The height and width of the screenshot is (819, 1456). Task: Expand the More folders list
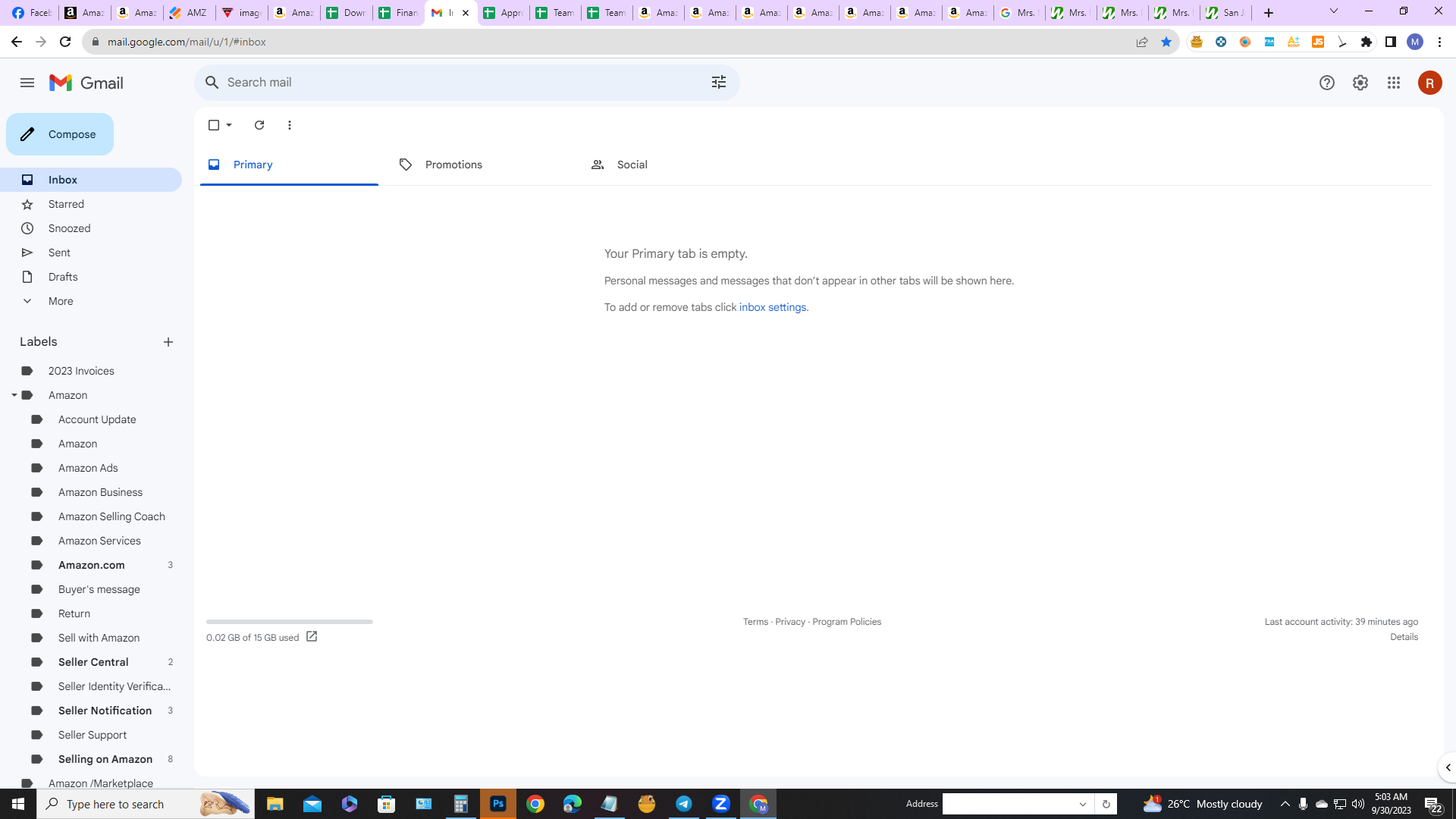[91, 301]
